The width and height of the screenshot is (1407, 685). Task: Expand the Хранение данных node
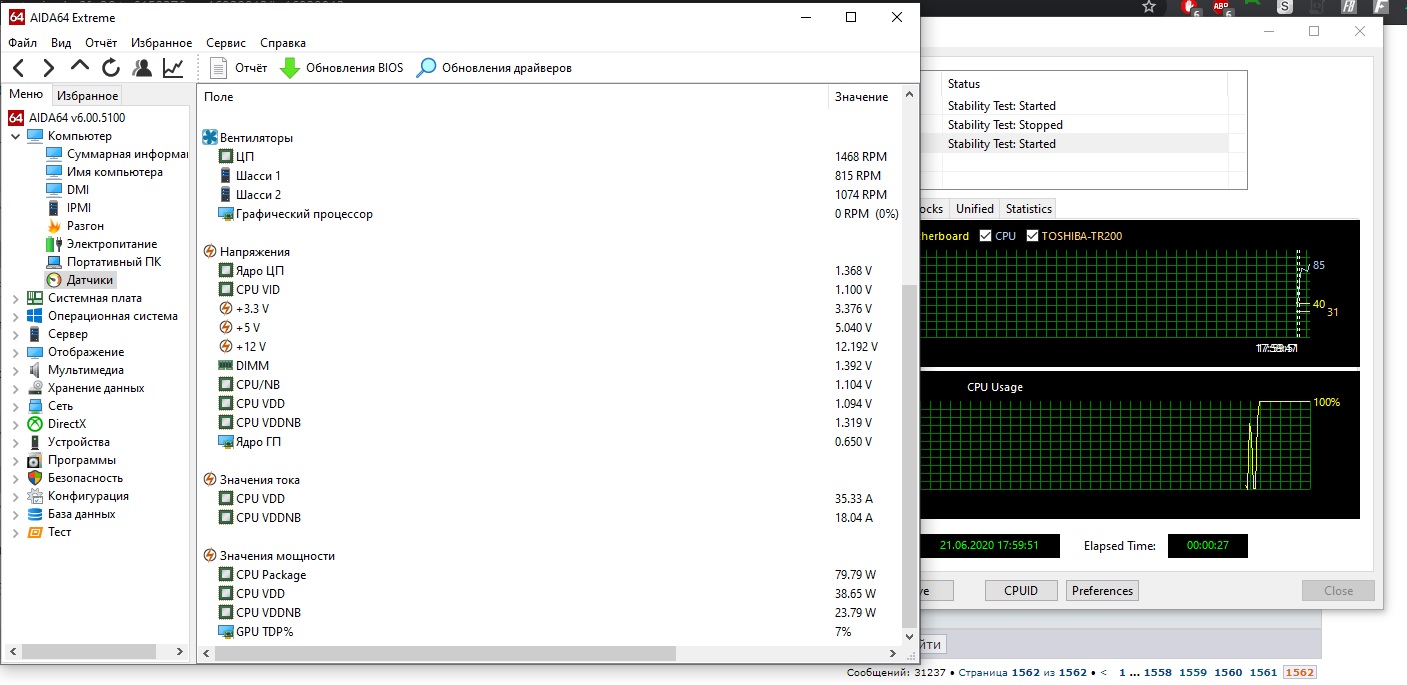click(x=15, y=388)
